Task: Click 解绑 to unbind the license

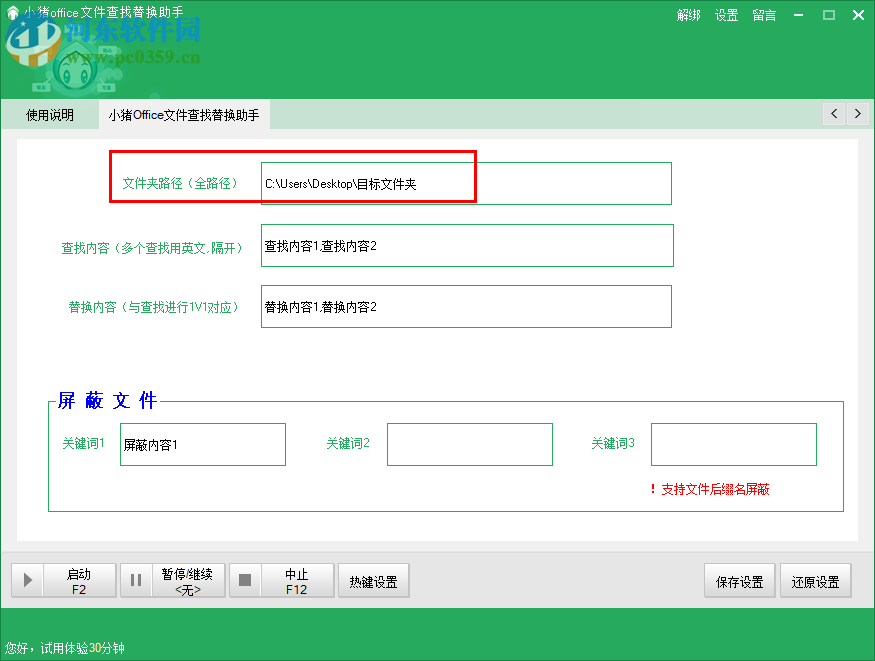Action: coord(688,15)
